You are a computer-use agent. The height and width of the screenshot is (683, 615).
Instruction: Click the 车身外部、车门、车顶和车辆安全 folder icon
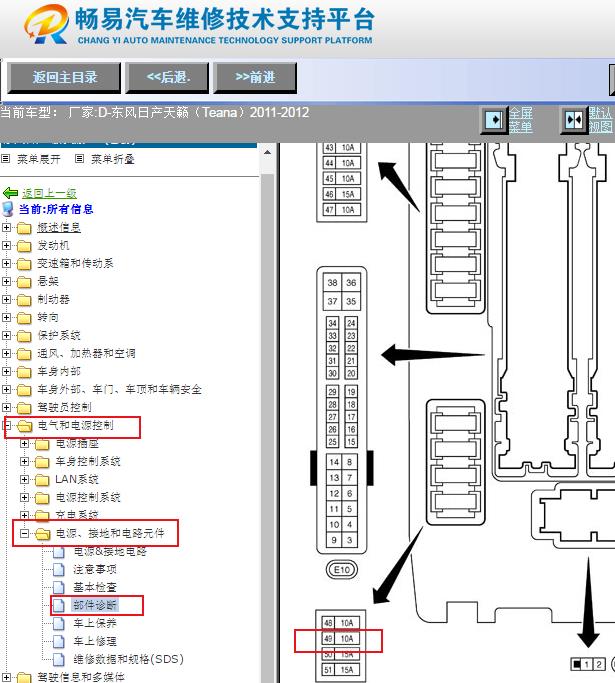tap(24, 389)
